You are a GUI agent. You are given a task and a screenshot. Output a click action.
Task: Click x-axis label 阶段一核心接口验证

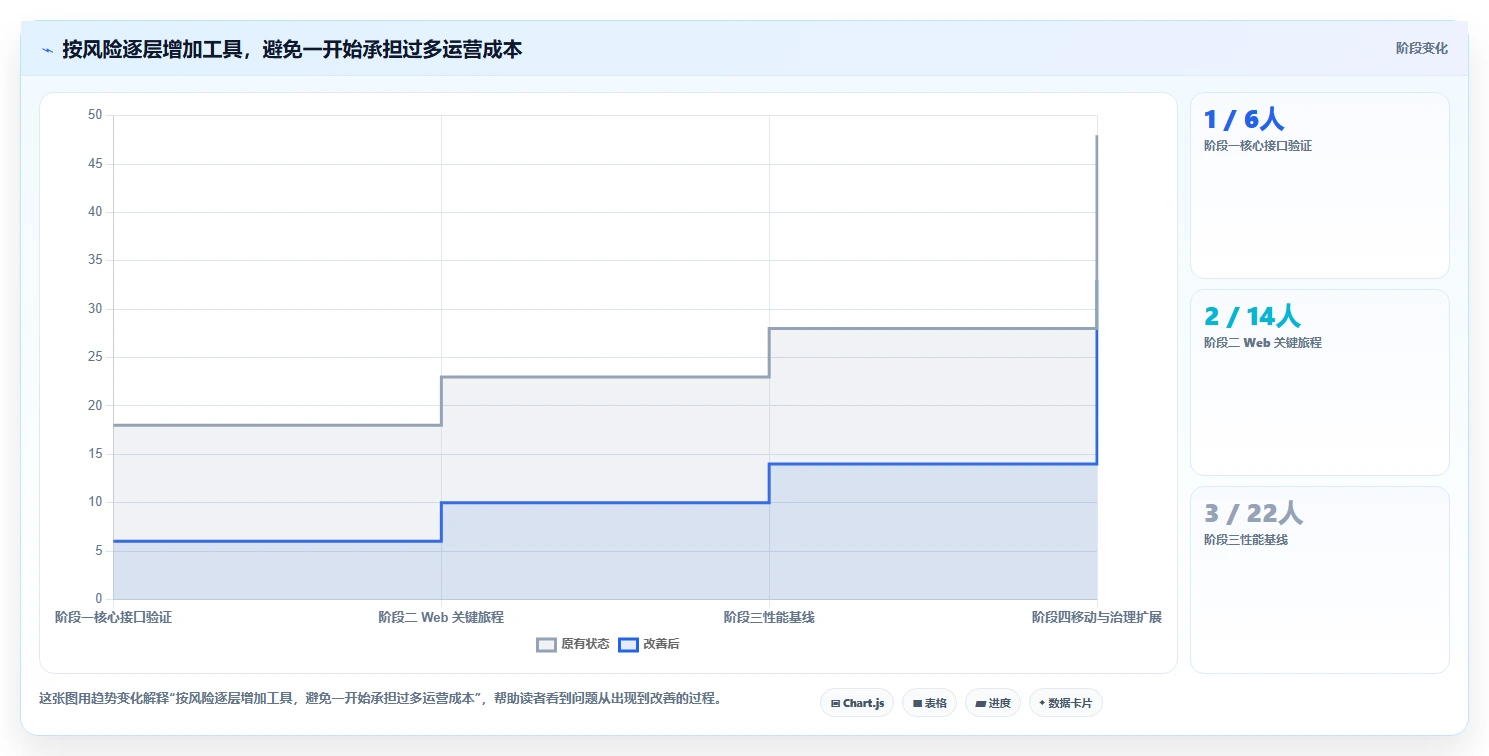tap(113, 618)
